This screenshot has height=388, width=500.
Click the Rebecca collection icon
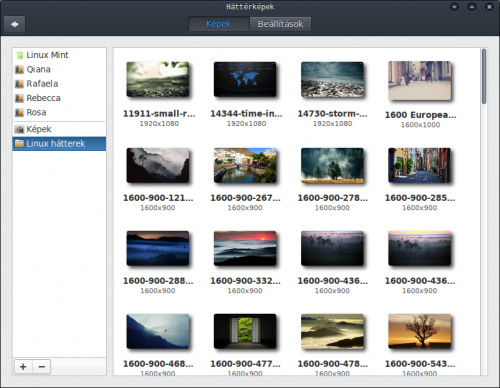tap(19, 98)
